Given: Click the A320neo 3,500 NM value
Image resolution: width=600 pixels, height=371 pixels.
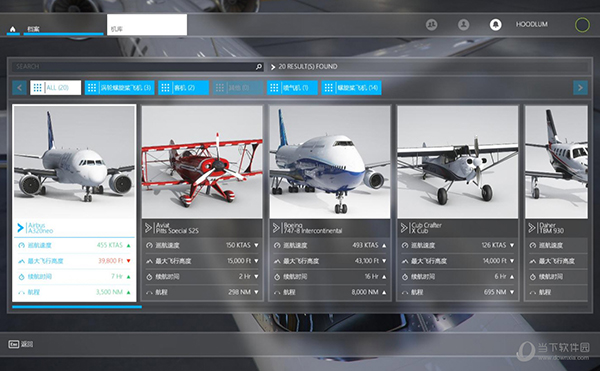Looking at the screenshot, I should coord(109,292).
